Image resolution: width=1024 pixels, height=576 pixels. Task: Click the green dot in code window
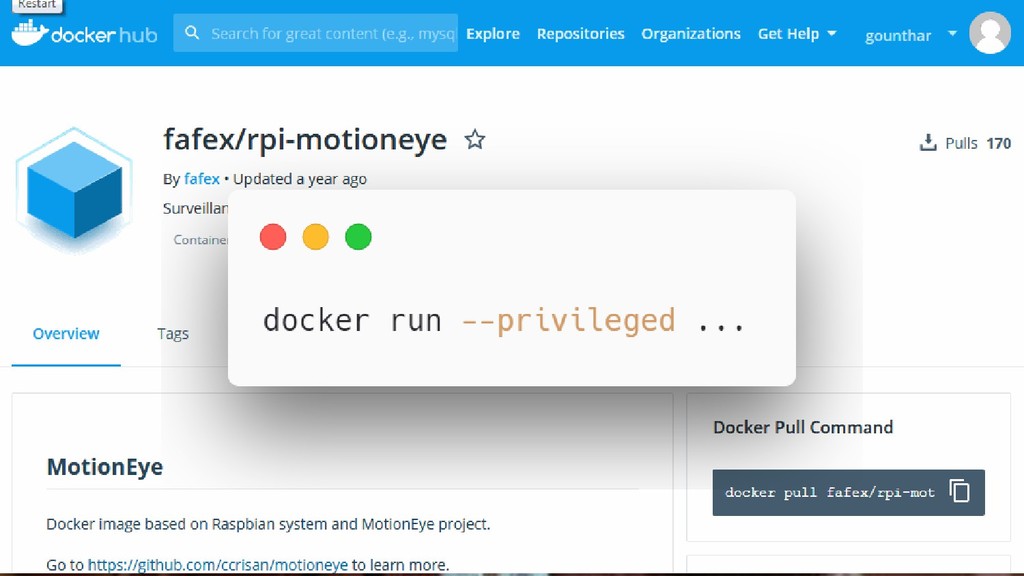click(358, 236)
